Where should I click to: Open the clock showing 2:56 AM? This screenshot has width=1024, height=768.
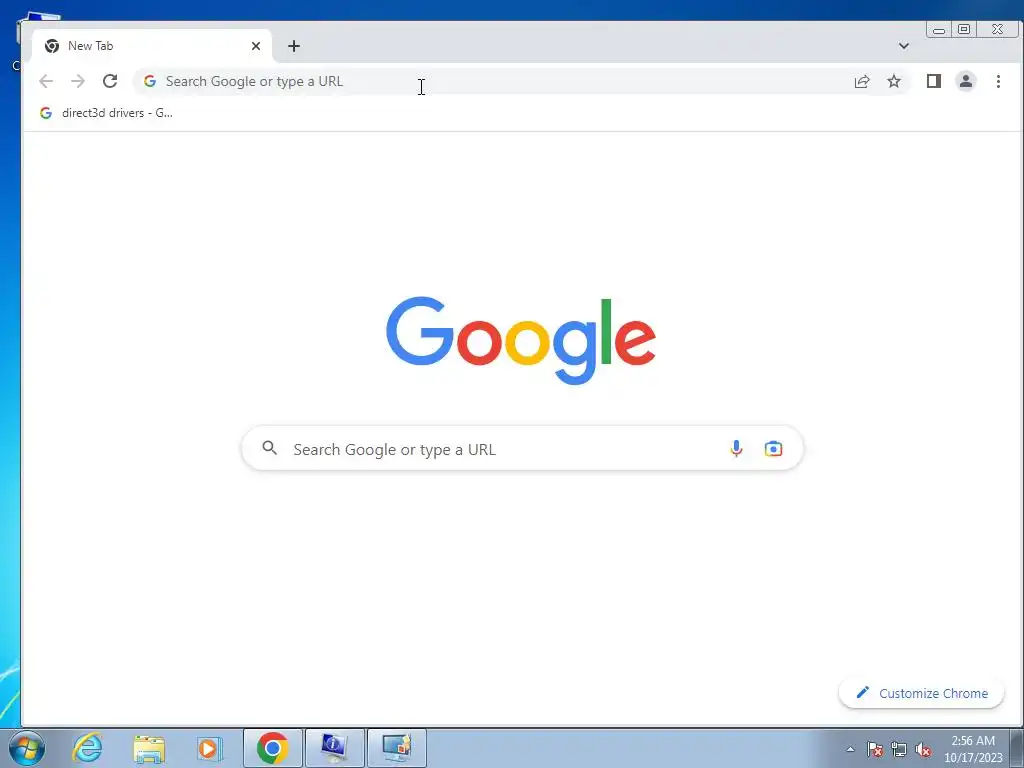pos(973,749)
